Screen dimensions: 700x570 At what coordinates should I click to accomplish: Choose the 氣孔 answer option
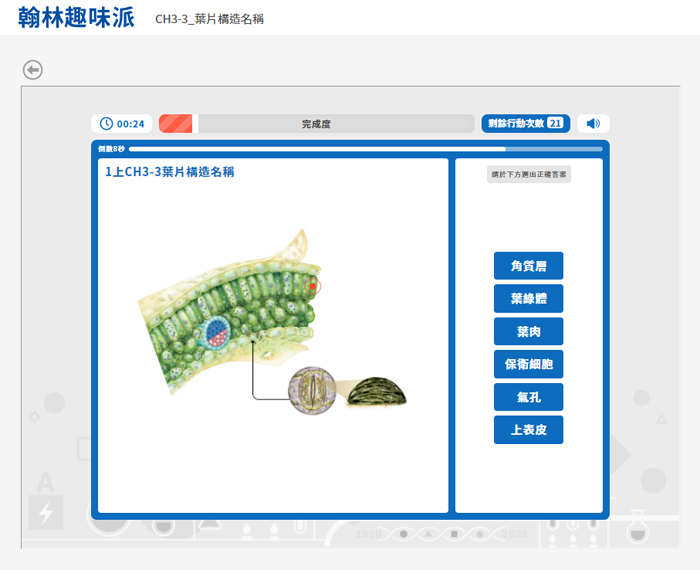coord(528,397)
